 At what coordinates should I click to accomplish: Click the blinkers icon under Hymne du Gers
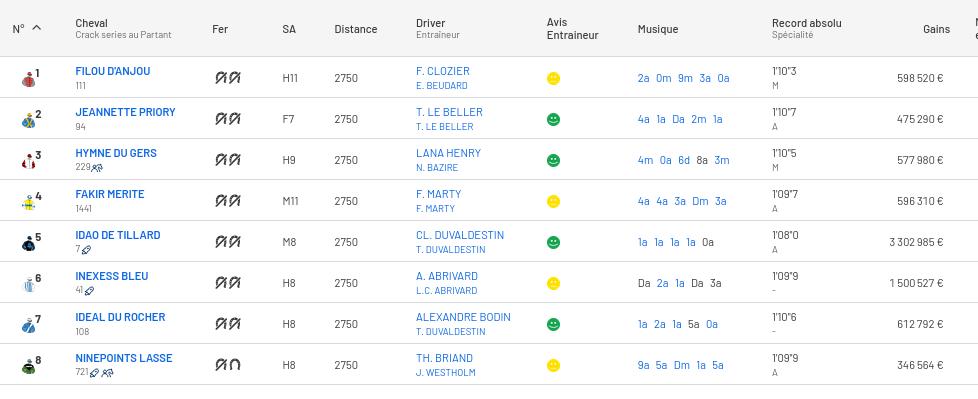[x=97, y=168]
